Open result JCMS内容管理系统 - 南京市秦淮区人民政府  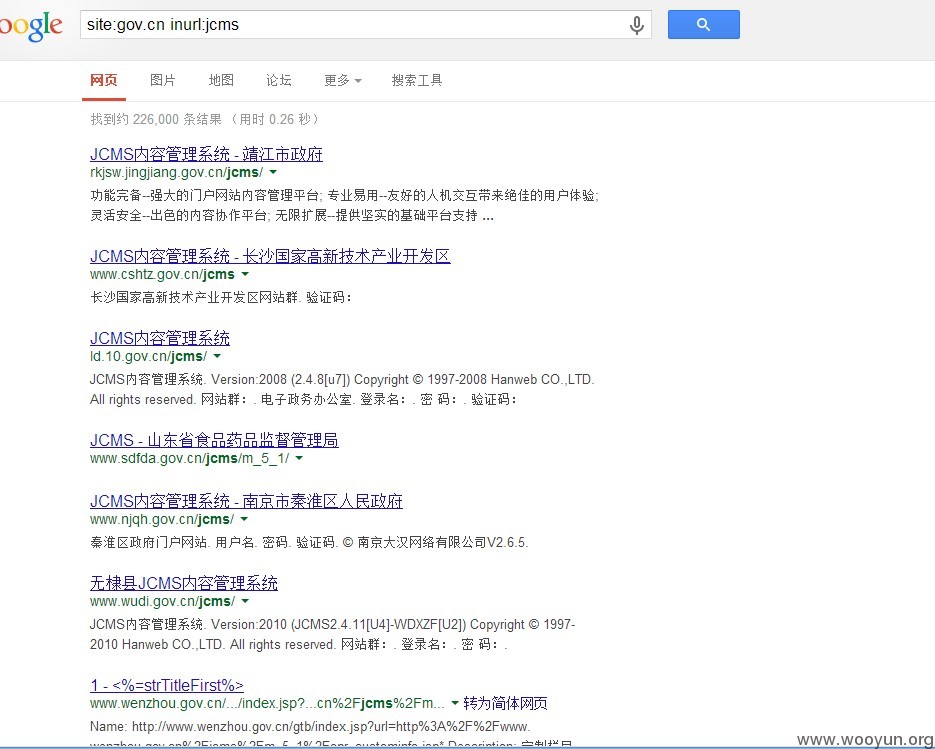click(x=246, y=501)
